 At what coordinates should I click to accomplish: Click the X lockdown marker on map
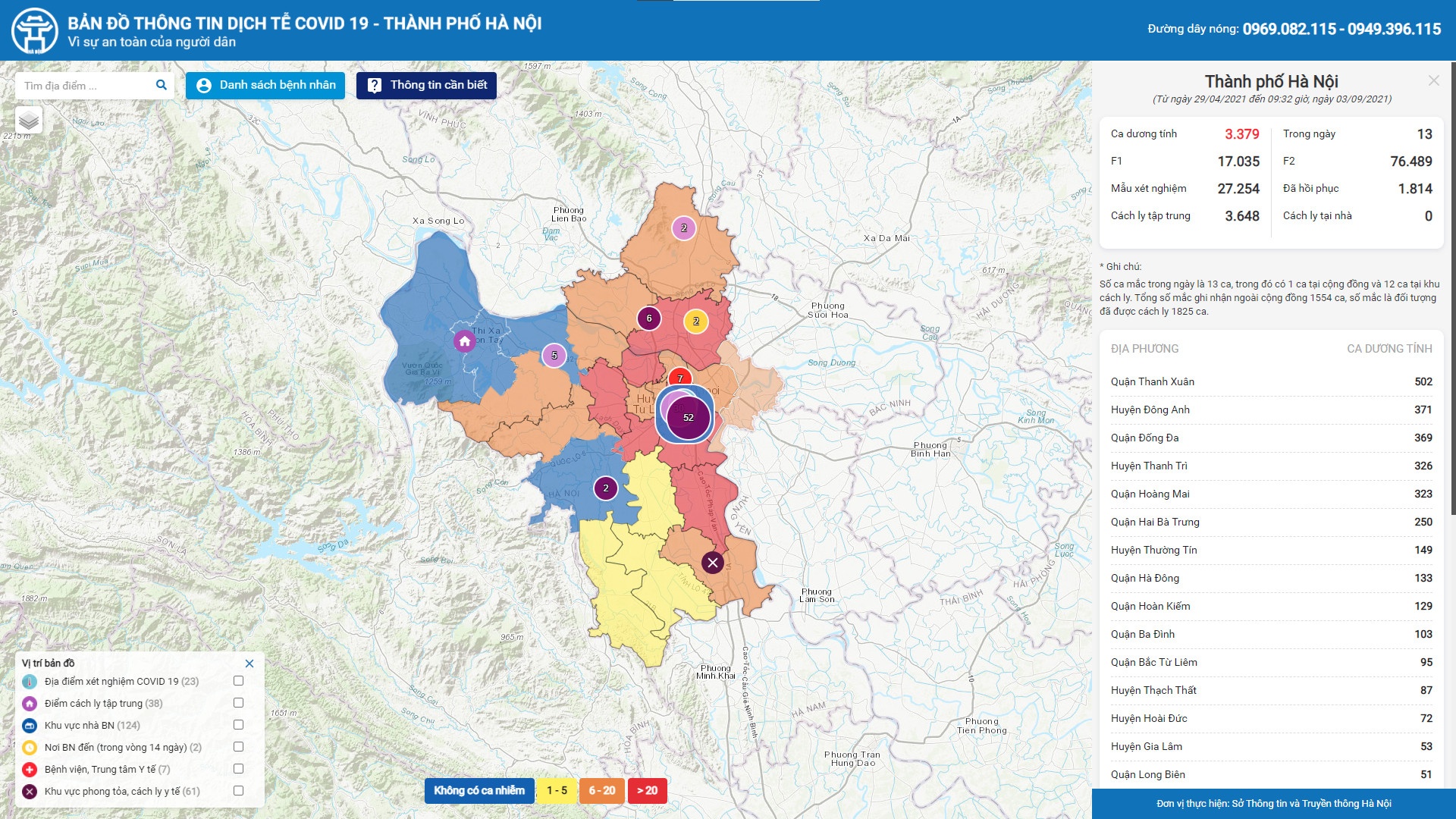tap(712, 563)
